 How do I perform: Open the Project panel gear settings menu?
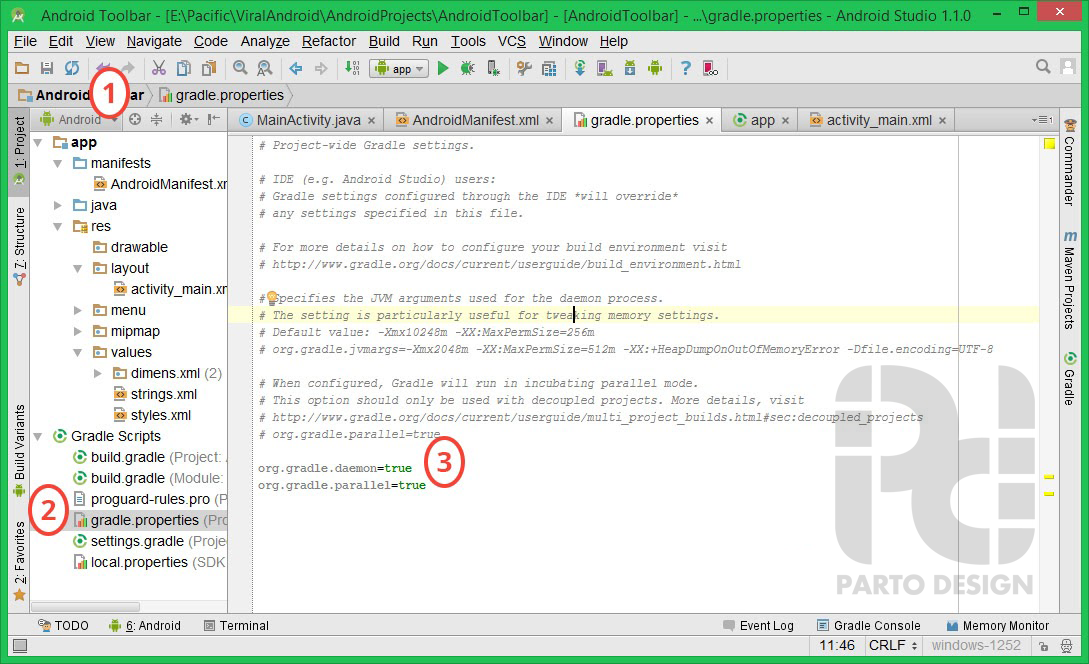[x=188, y=119]
